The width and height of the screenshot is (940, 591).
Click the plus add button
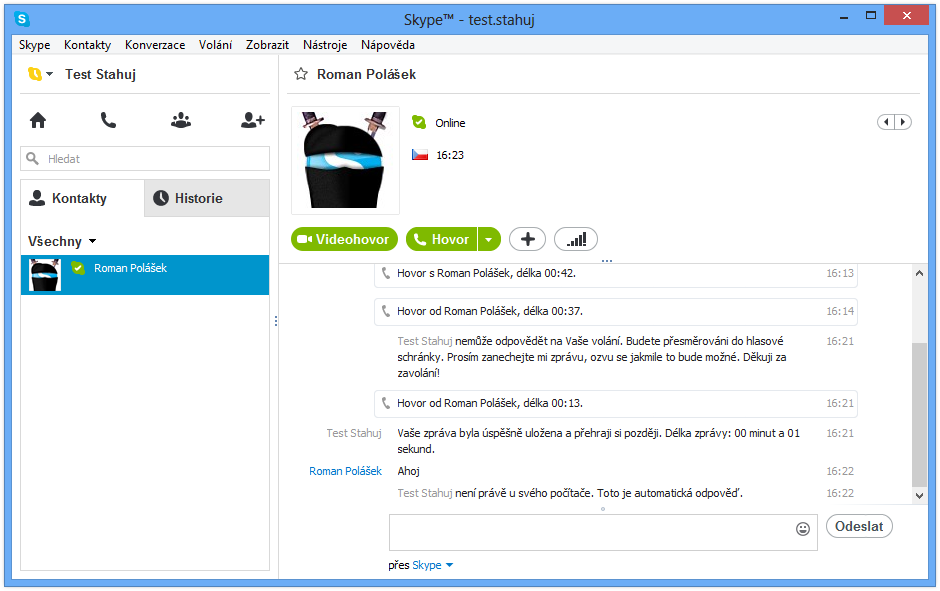[x=528, y=239]
